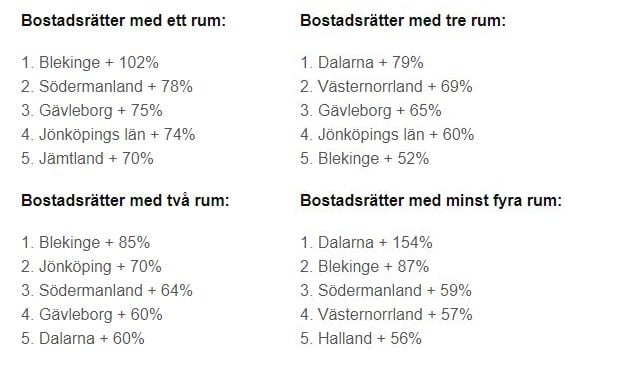Click heading 'Bostadsrätter med två rum:'
This screenshot has height=369, width=635.
(x=125, y=200)
